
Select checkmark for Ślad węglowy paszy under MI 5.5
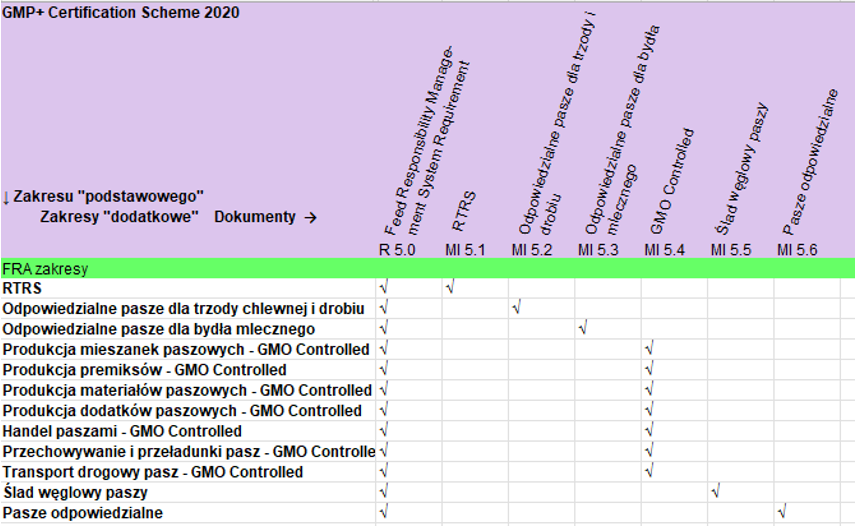tap(715, 492)
